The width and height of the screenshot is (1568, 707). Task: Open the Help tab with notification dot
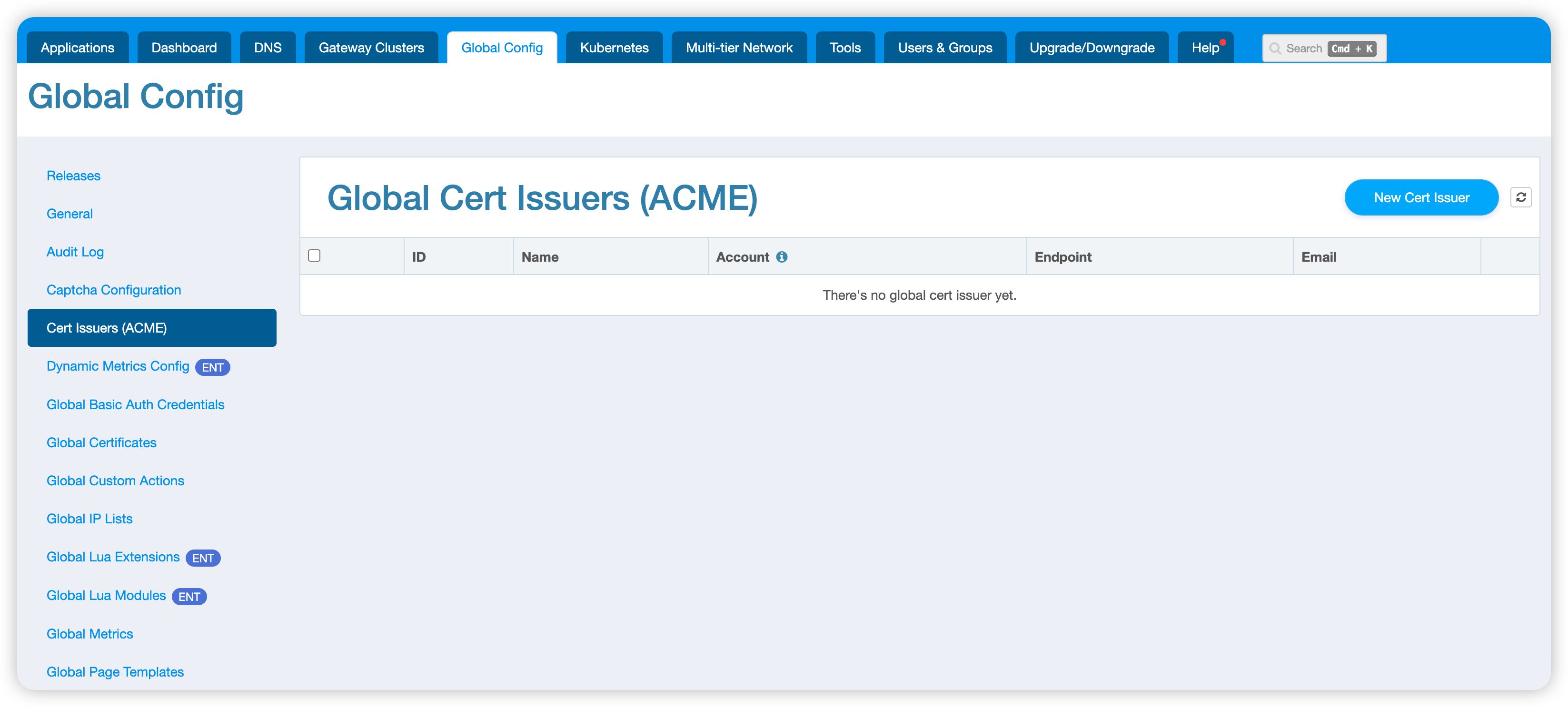pos(1205,48)
